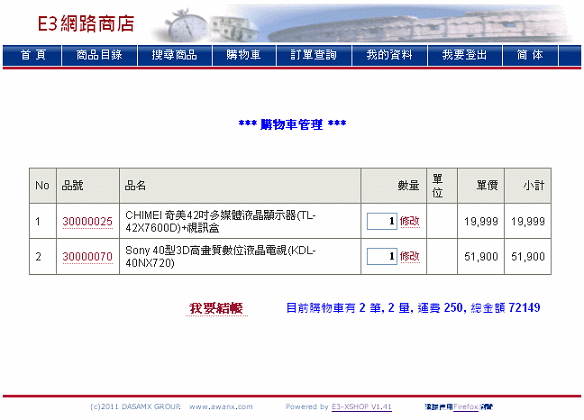584x420 pixels.
Task: Click the E3 網路商店 site logo
Action: pyautogui.click(x=86, y=23)
